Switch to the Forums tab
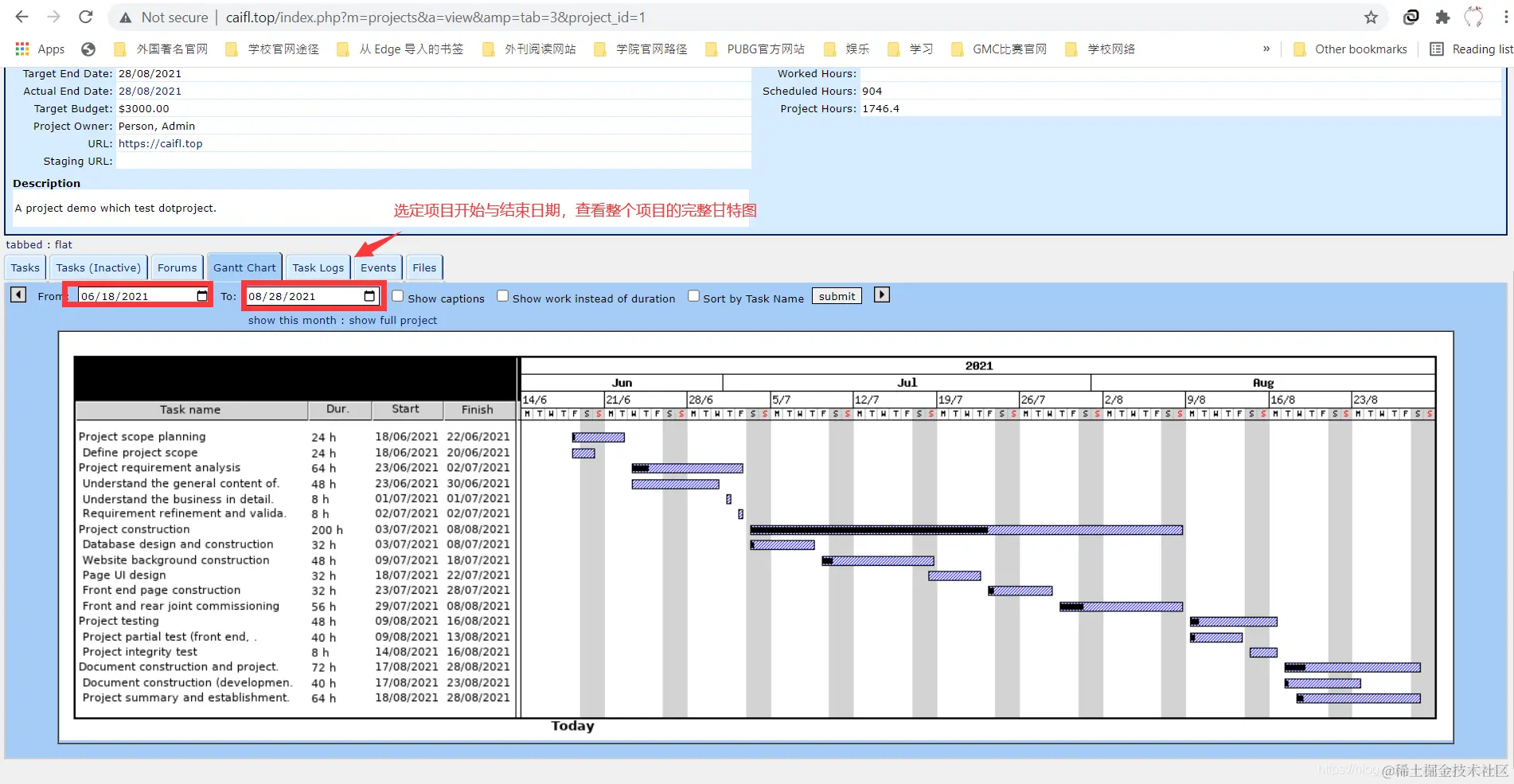This screenshot has height=784, width=1514. pos(177,268)
